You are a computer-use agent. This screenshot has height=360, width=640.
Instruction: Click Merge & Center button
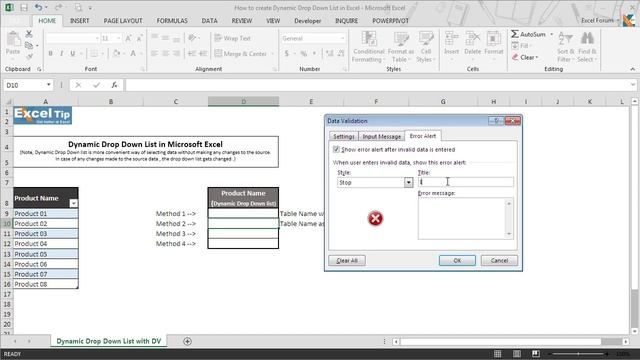pyautogui.click(x=240, y=53)
